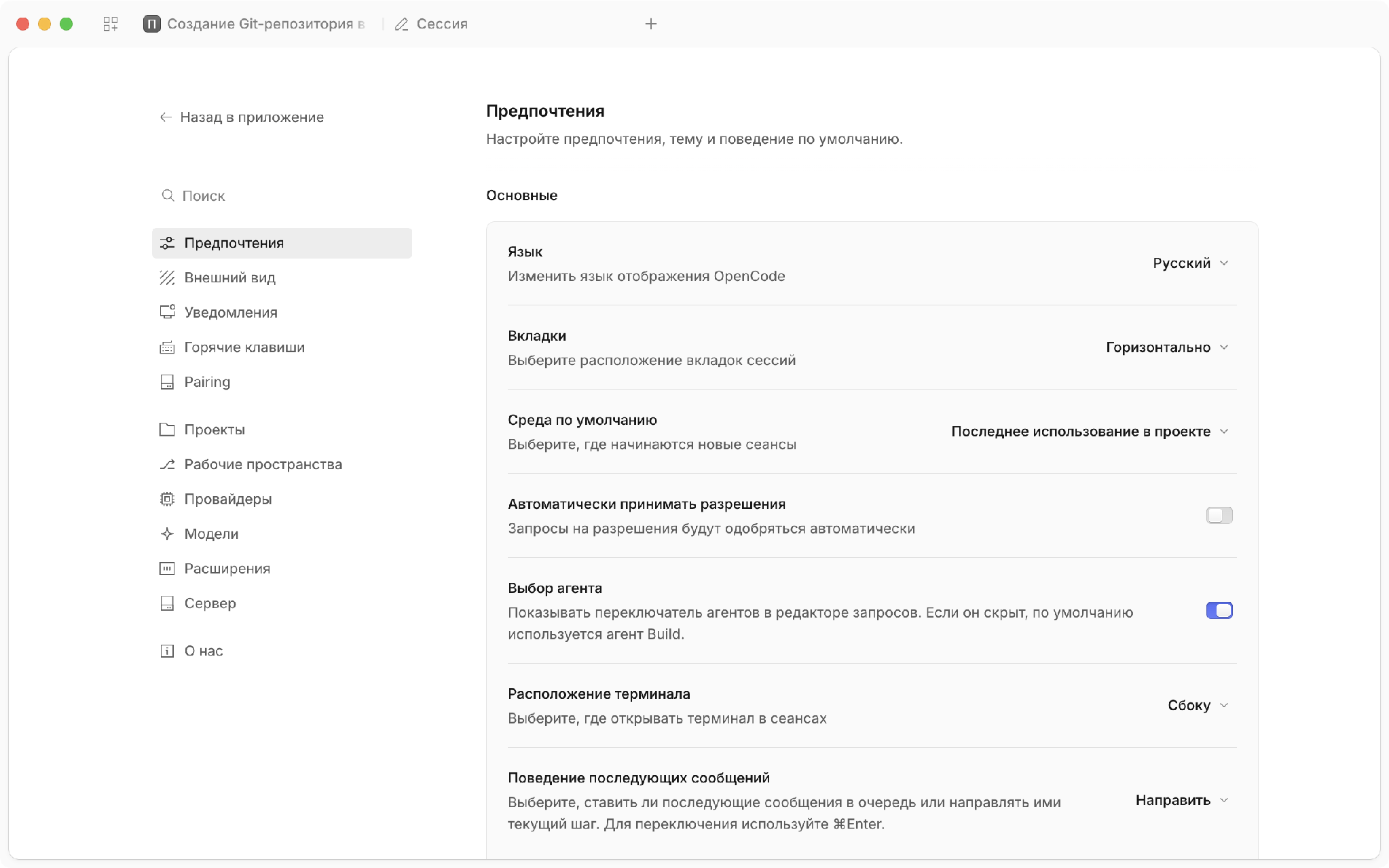Viewport: 1389px width, 868px height.
Task: Switch to the Создание Git-репозитория tab
Action: click(x=255, y=24)
